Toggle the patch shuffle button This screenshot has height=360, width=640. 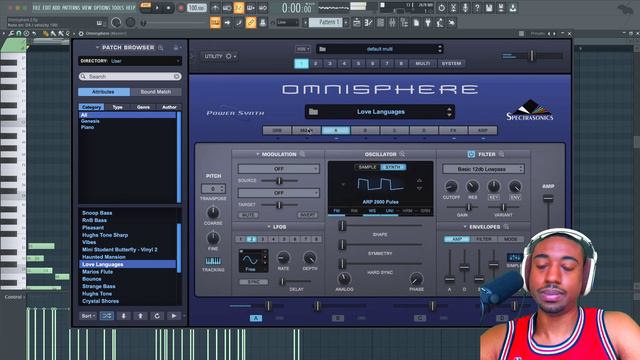click(107, 316)
